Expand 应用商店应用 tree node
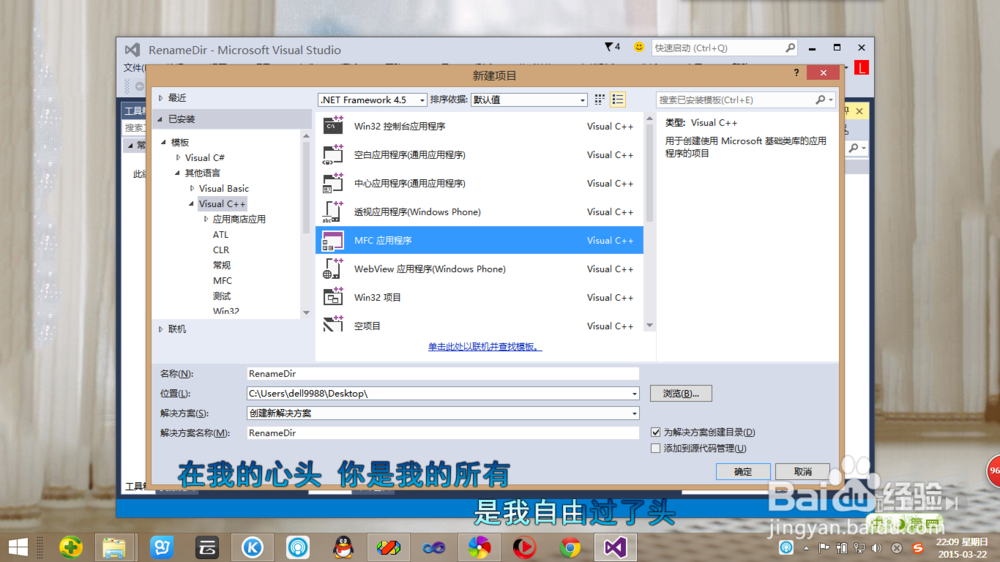Screen dimensions: 1000x562 coord(206,219)
